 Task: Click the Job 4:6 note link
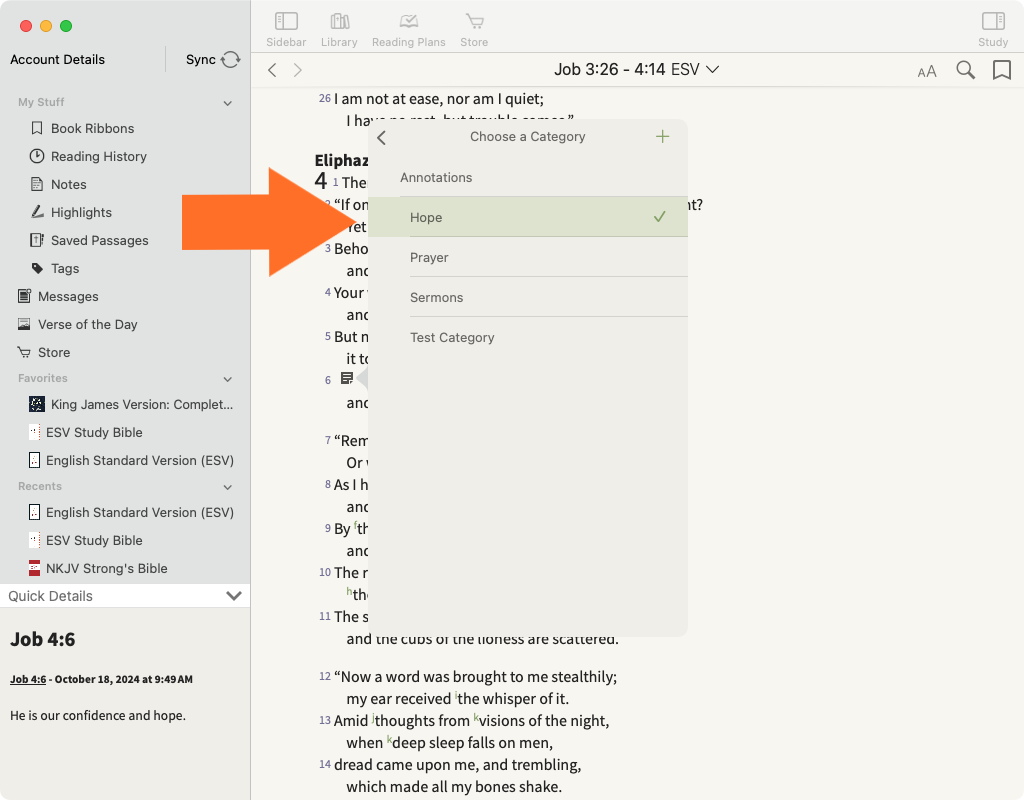tap(28, 679)
